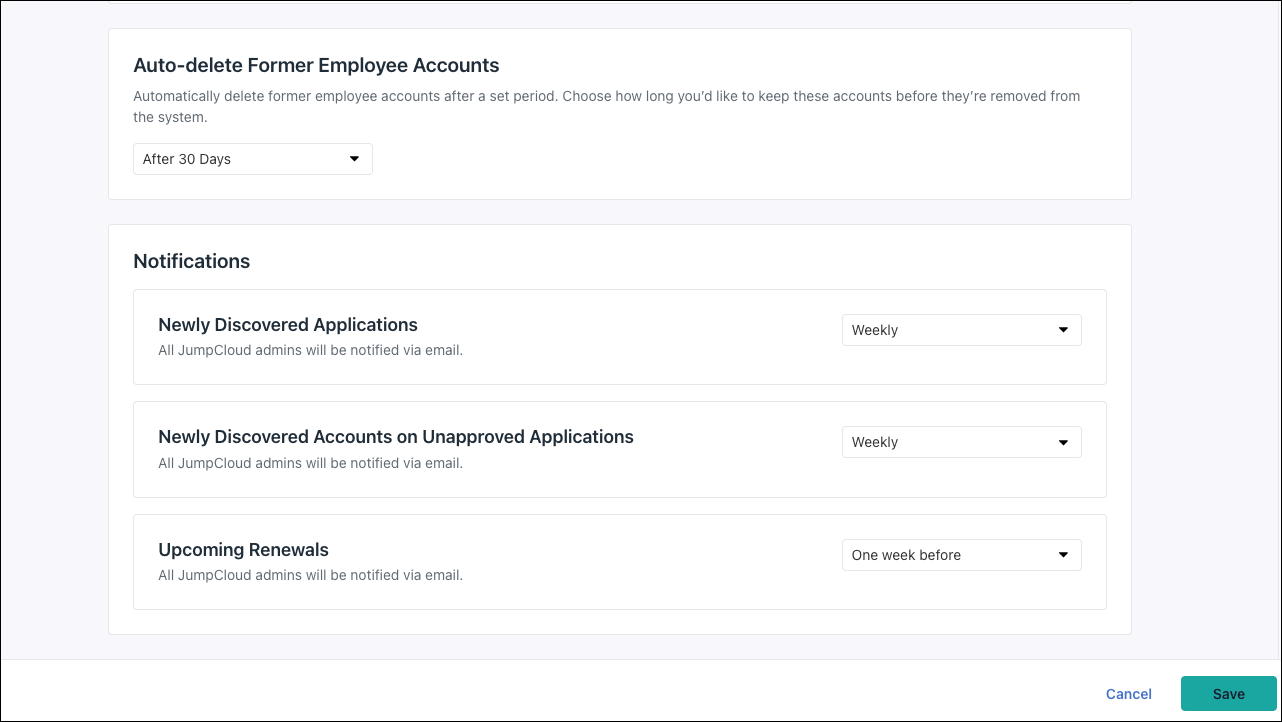Click the Upcoming Renewals card title
This screenshot has height=722, width=1282.
(243, 549)
